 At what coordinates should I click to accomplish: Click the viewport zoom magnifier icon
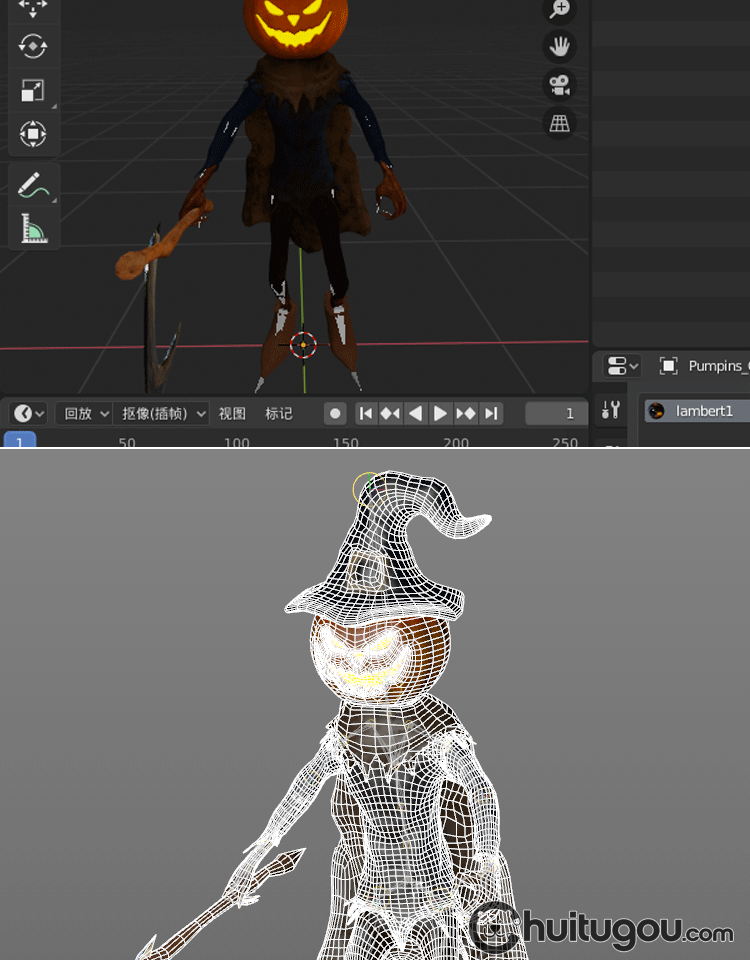click(x=559, y=10)
